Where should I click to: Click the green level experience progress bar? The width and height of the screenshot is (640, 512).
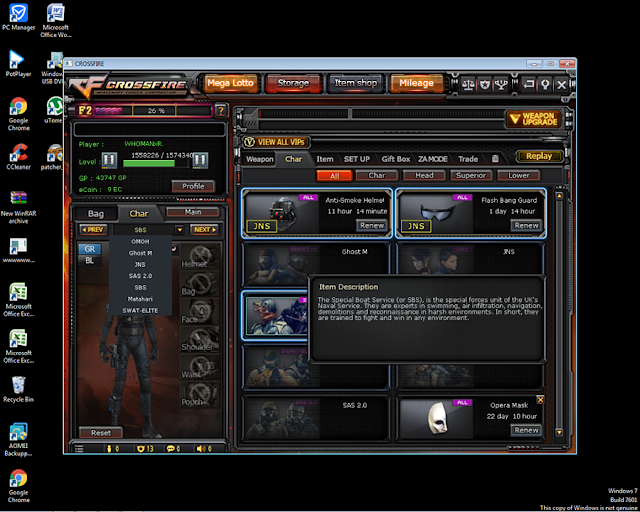[x=155, y=163]
